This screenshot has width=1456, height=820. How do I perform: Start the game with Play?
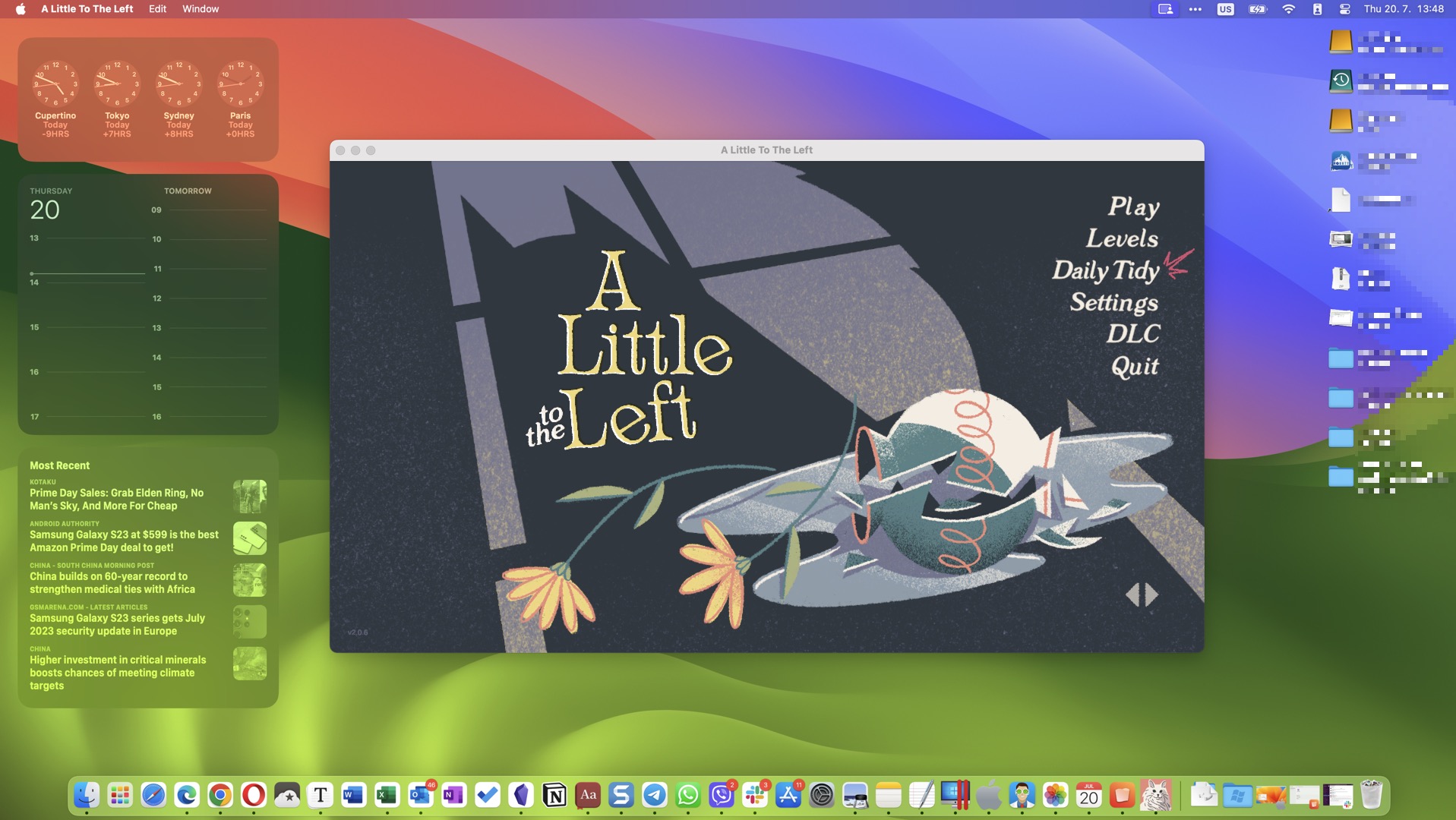(1133, 207)
